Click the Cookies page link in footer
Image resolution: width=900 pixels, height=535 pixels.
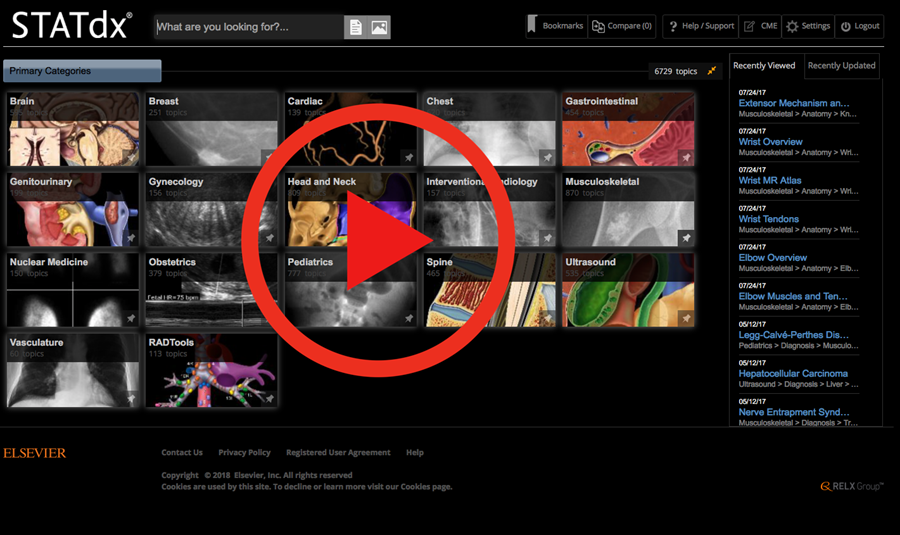(426, 487)
